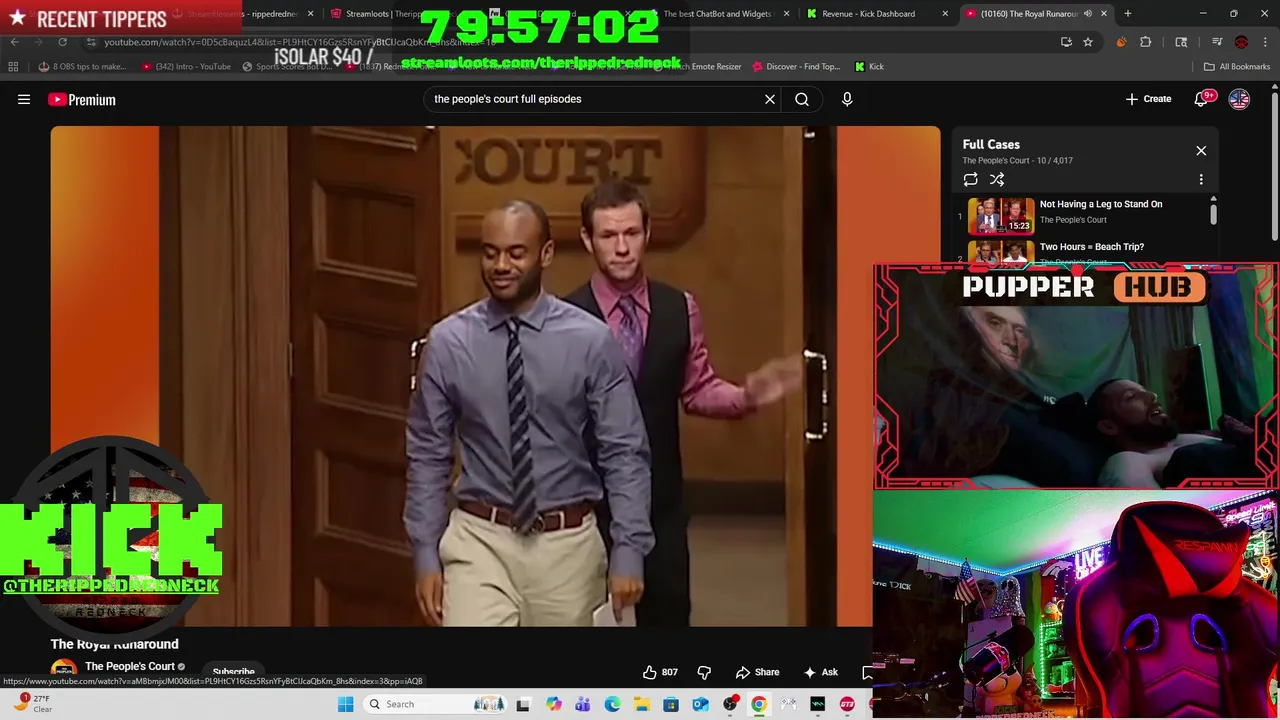The height and width of the screenshot is (720, 1280).
Task: Share the video
Action: 757,672
